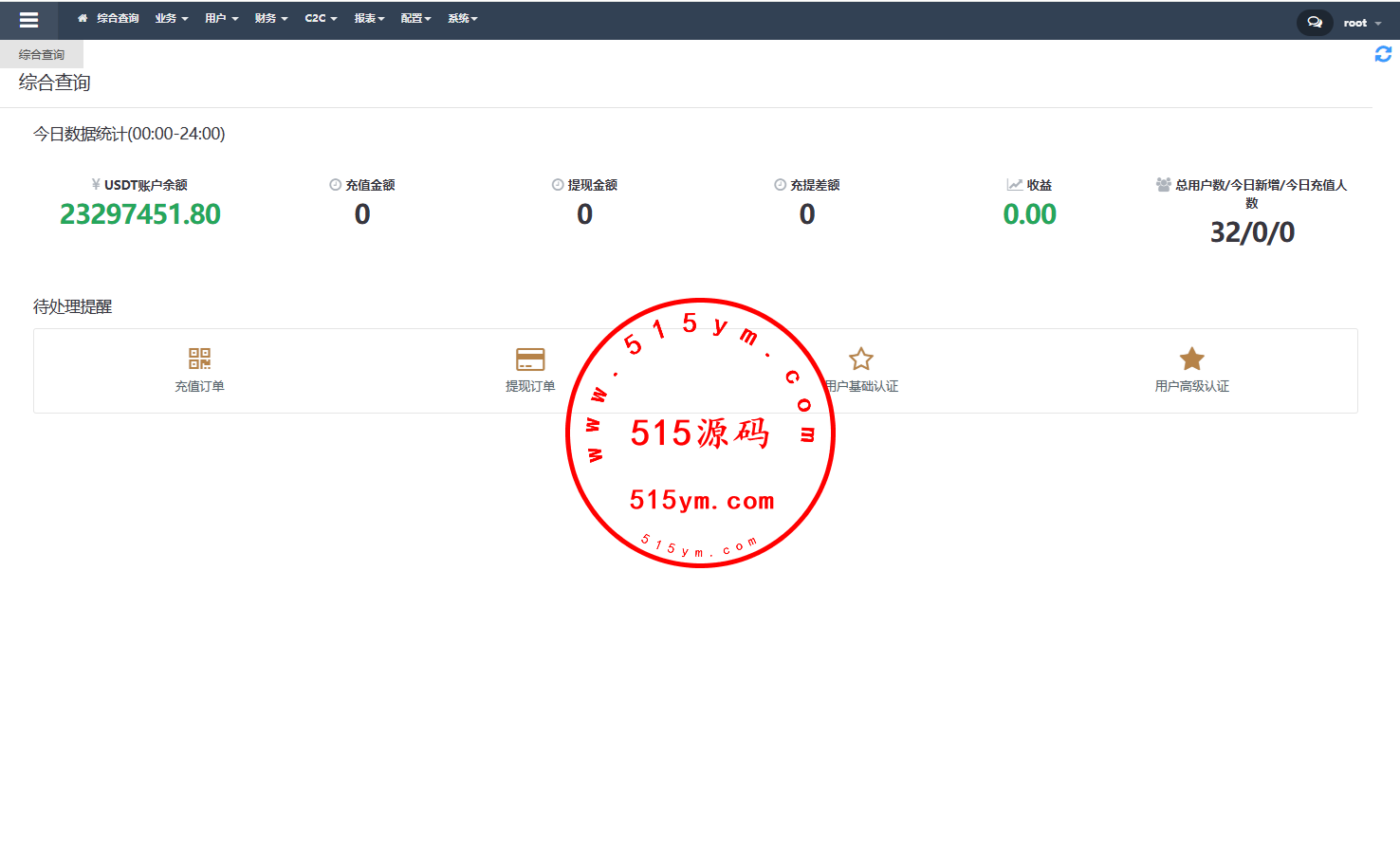Click the 充值订单 QR code icon

tap(199, 359)
